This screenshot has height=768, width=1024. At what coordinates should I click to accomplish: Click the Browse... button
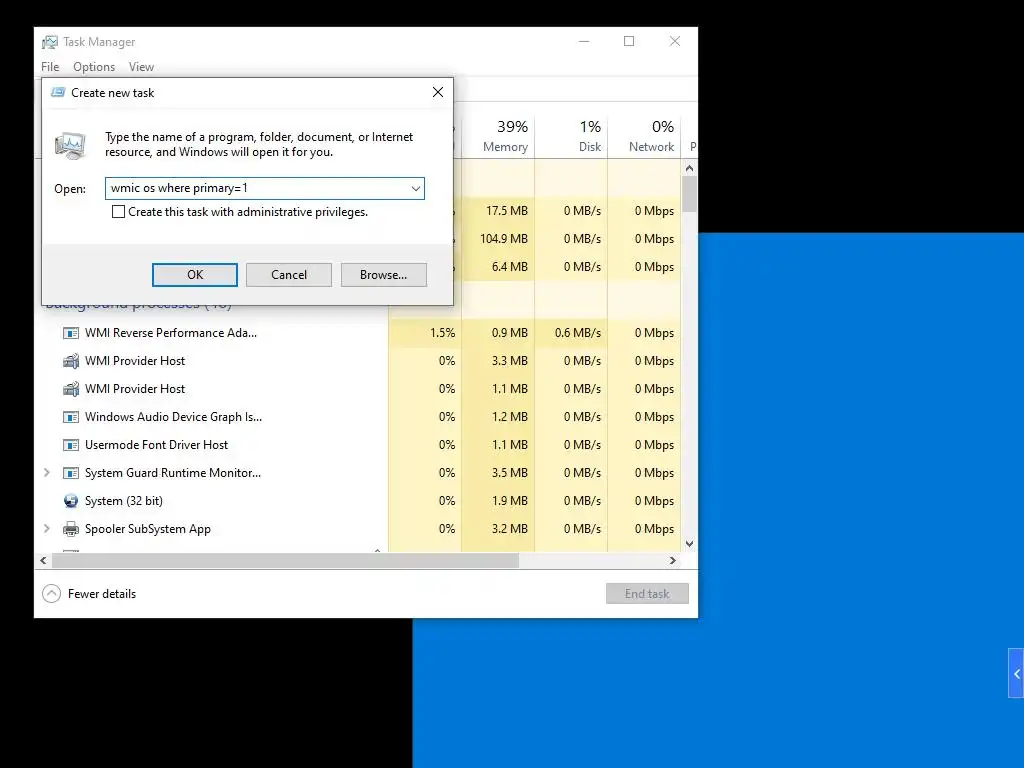coord(383,275)
